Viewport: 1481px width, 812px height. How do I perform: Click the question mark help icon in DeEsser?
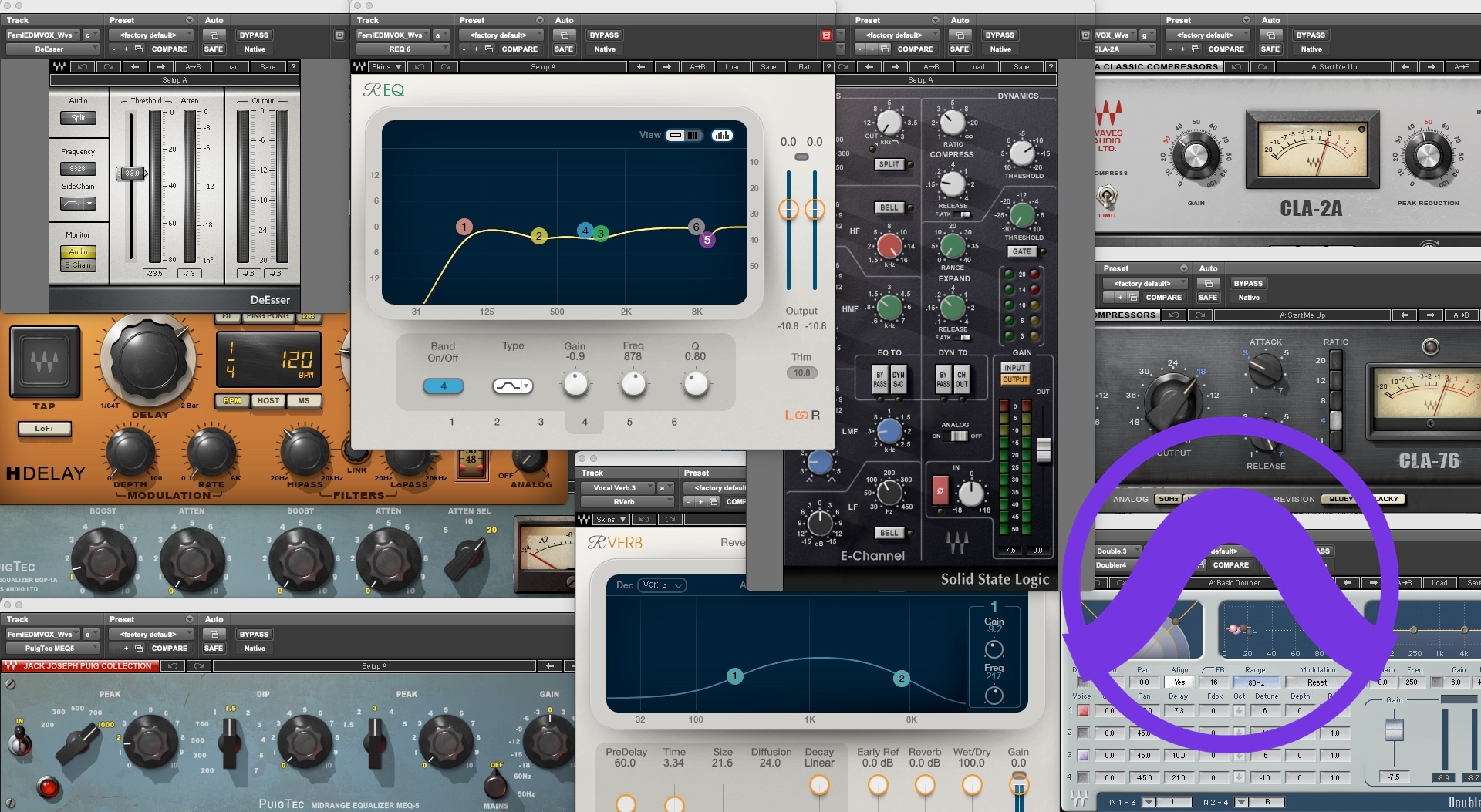293,67
